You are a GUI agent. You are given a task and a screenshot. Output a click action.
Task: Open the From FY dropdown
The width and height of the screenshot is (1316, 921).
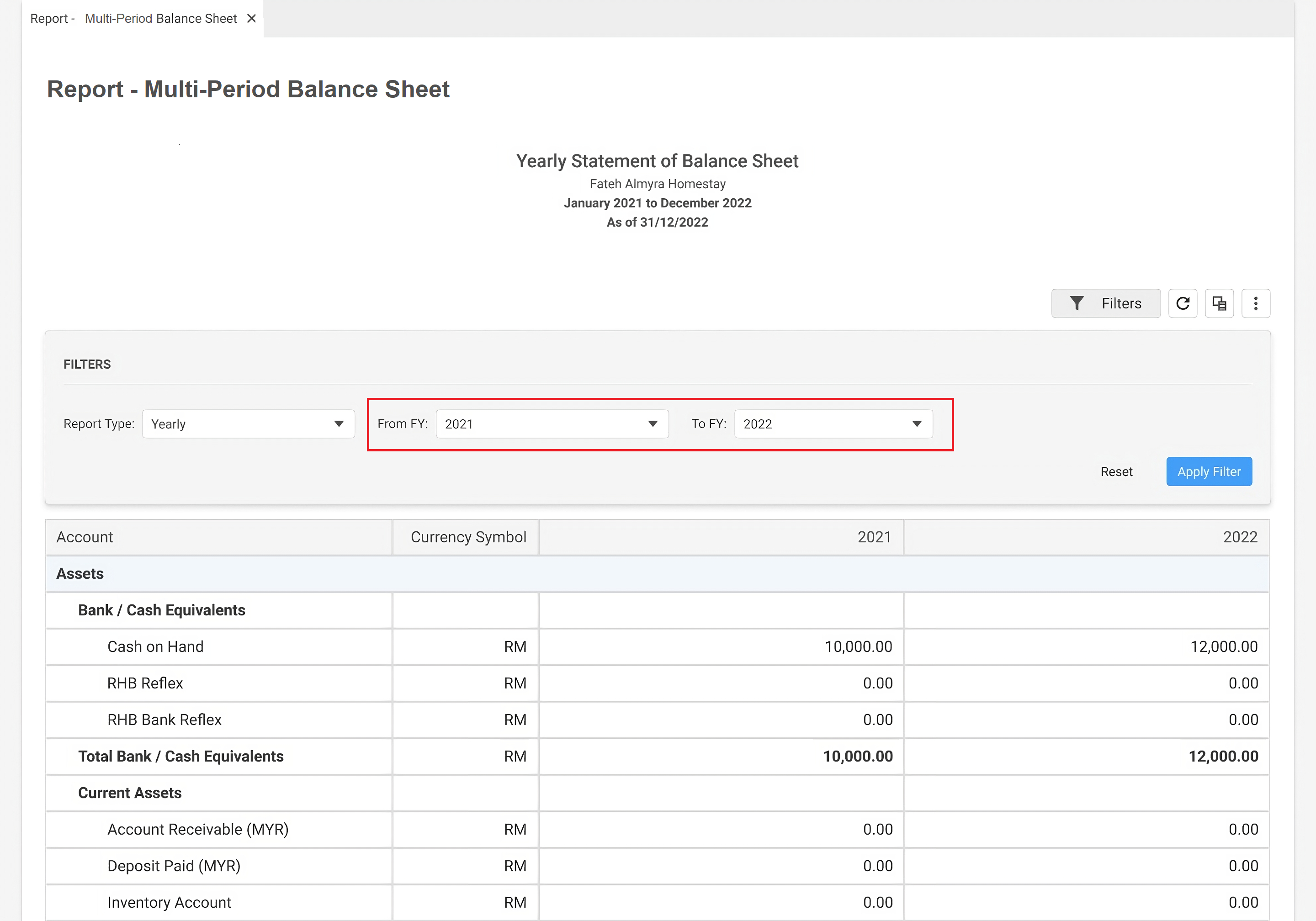coord(552,424)
